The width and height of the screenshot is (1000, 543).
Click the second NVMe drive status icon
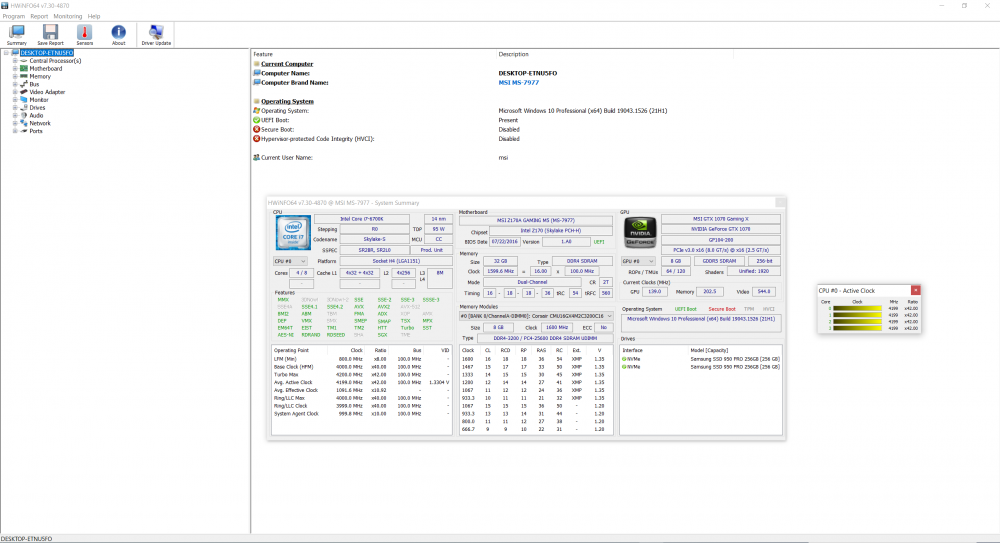(624, 367)
